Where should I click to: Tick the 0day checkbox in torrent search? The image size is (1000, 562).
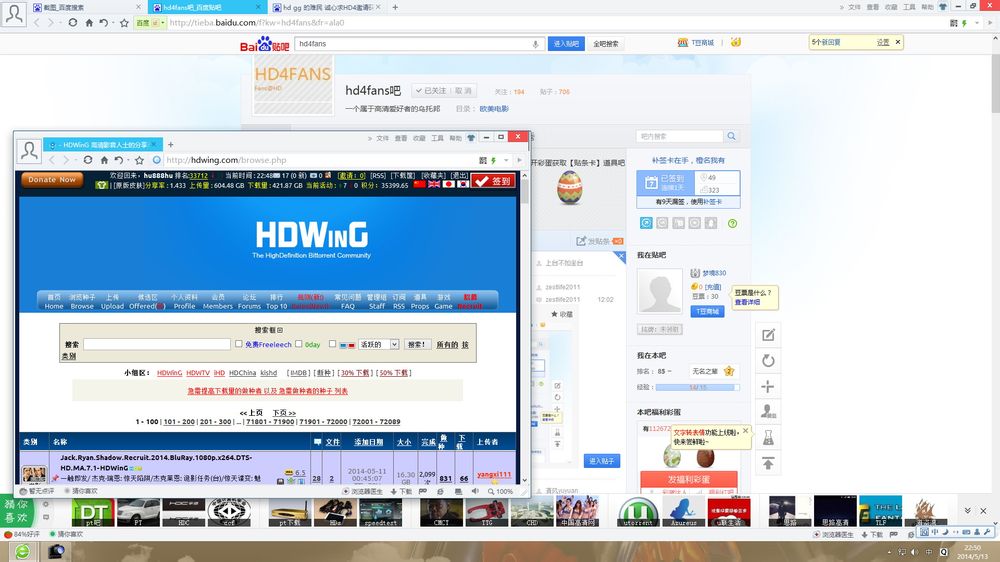[x=298, y=344]
